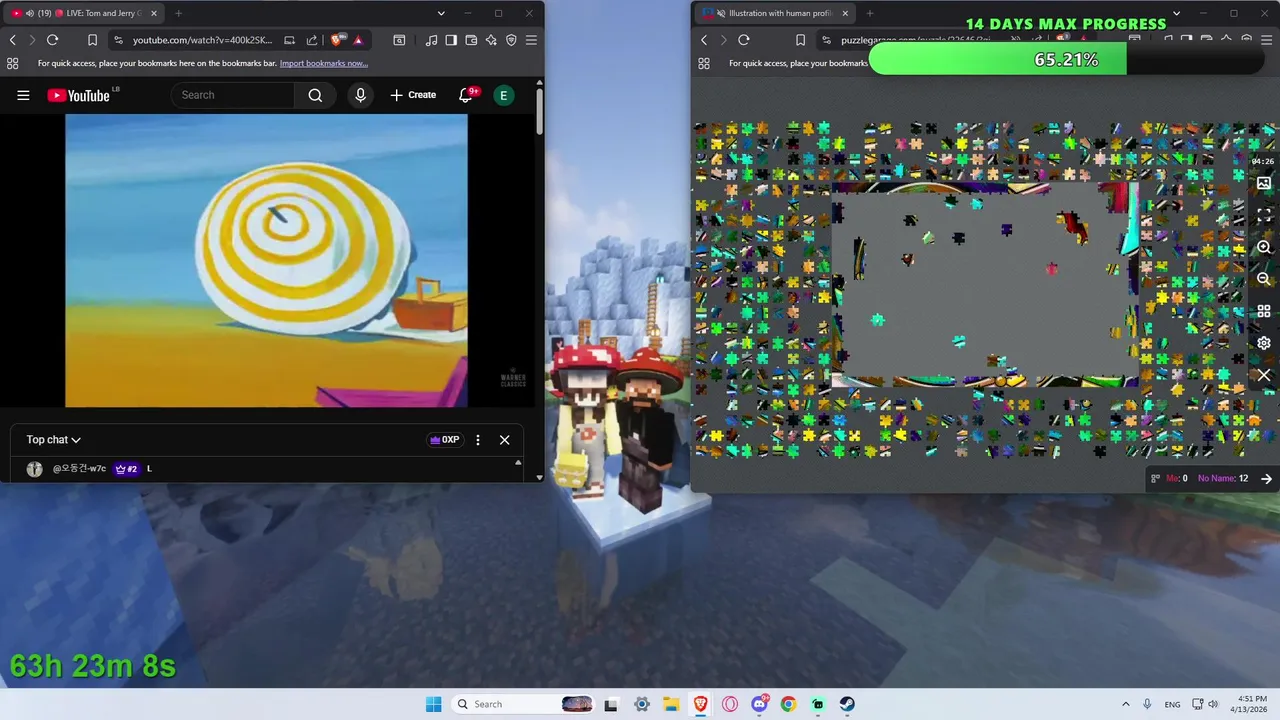Click the 0XP points badge in chat
The image size is (1280, 720).
coord(444,440)
